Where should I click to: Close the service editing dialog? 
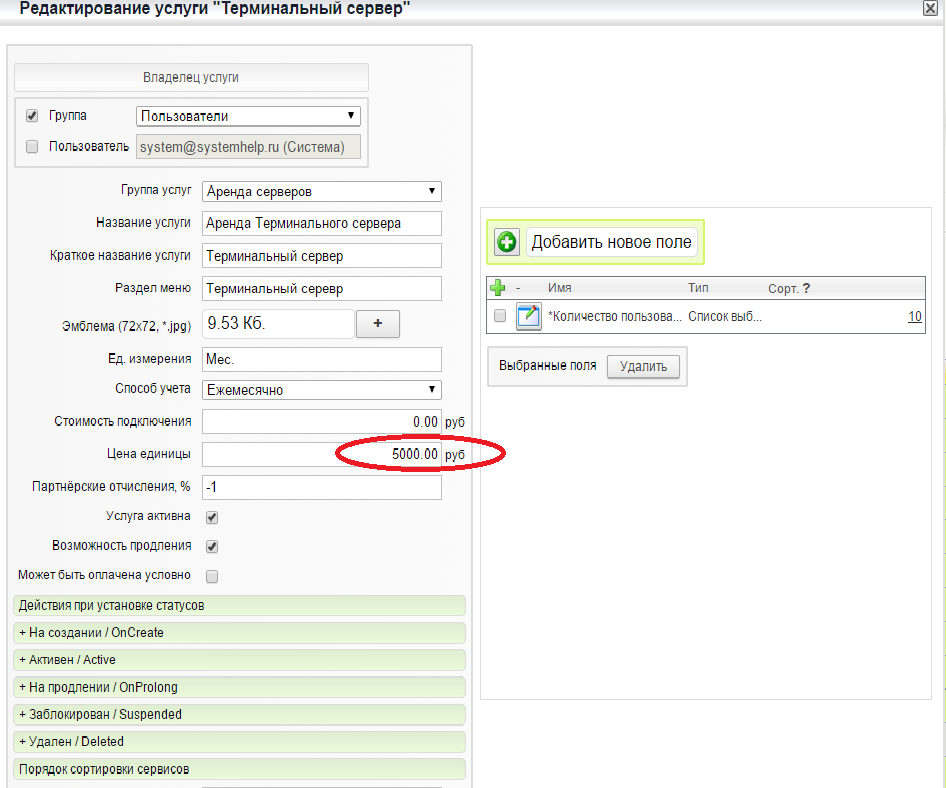tap(929, 8)
